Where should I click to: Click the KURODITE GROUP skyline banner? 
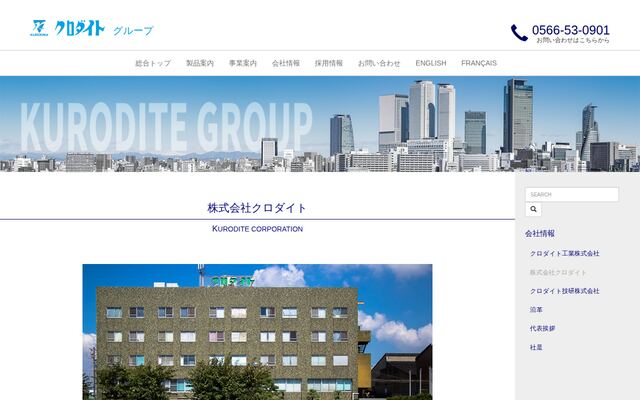click(x=320, y=124)
